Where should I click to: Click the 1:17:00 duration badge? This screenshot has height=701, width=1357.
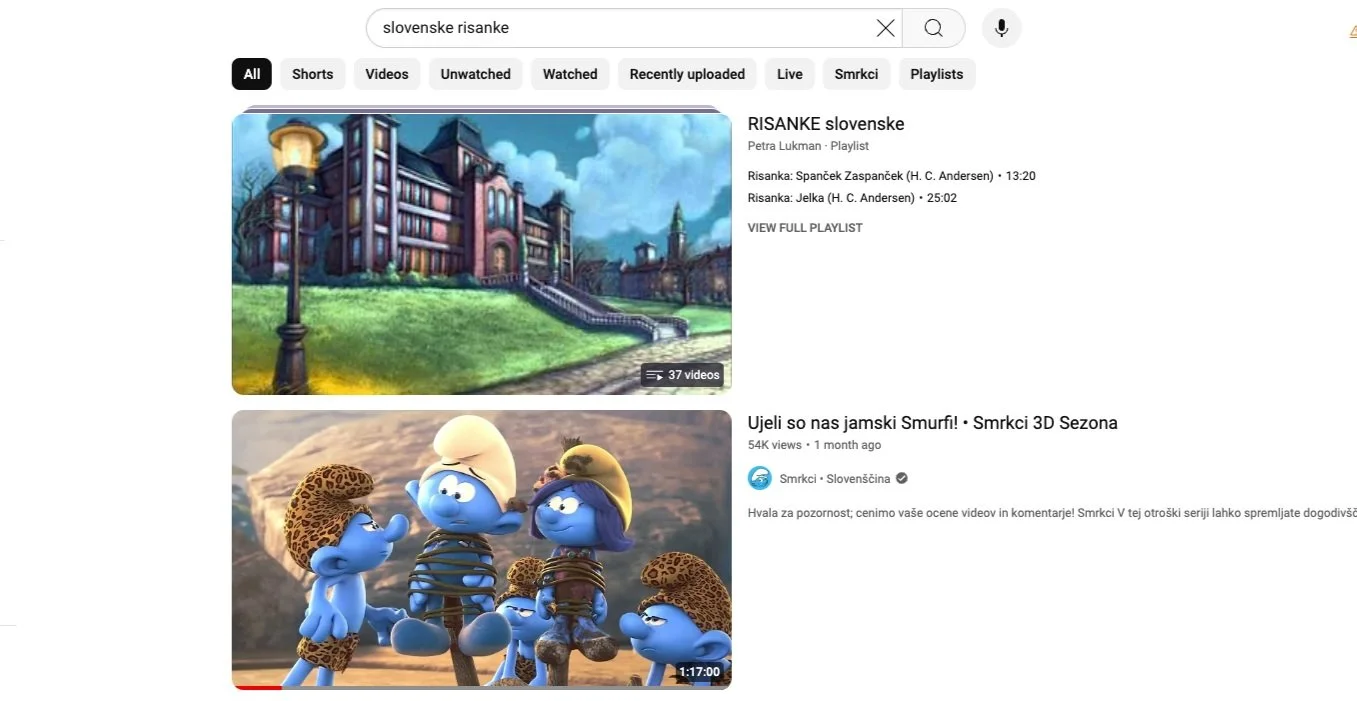pyautogui.click(x=699, y=672)
